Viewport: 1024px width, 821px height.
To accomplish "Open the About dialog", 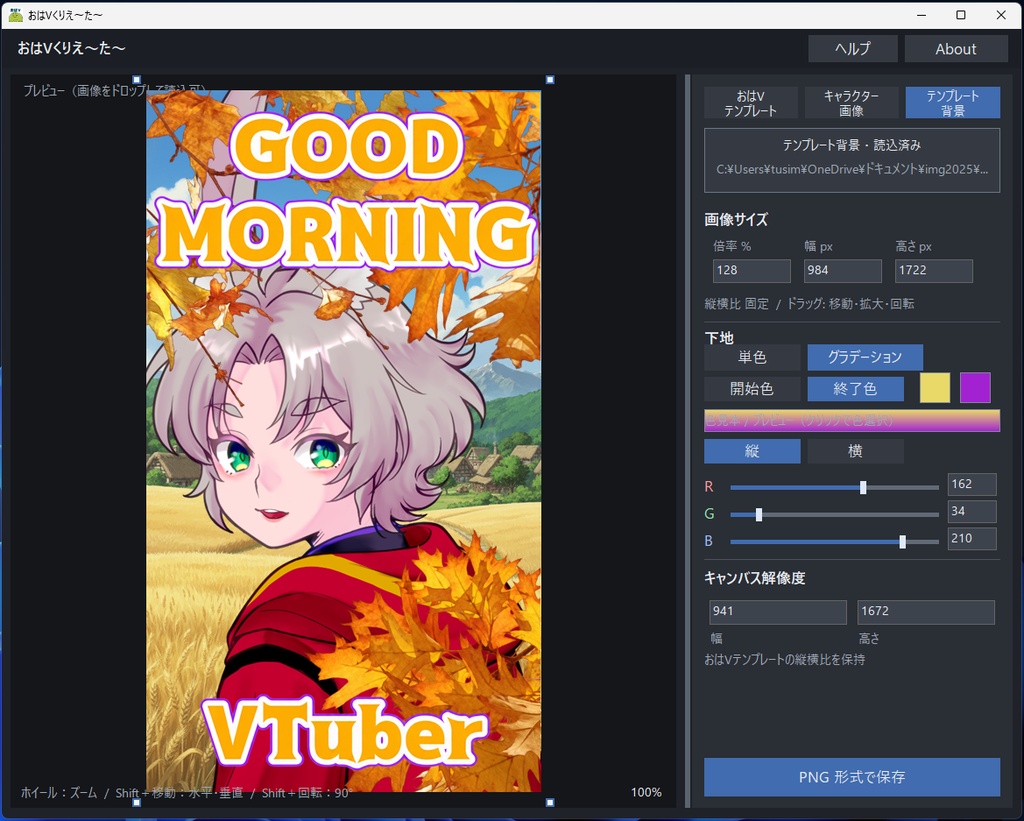I will pos(955,49).
